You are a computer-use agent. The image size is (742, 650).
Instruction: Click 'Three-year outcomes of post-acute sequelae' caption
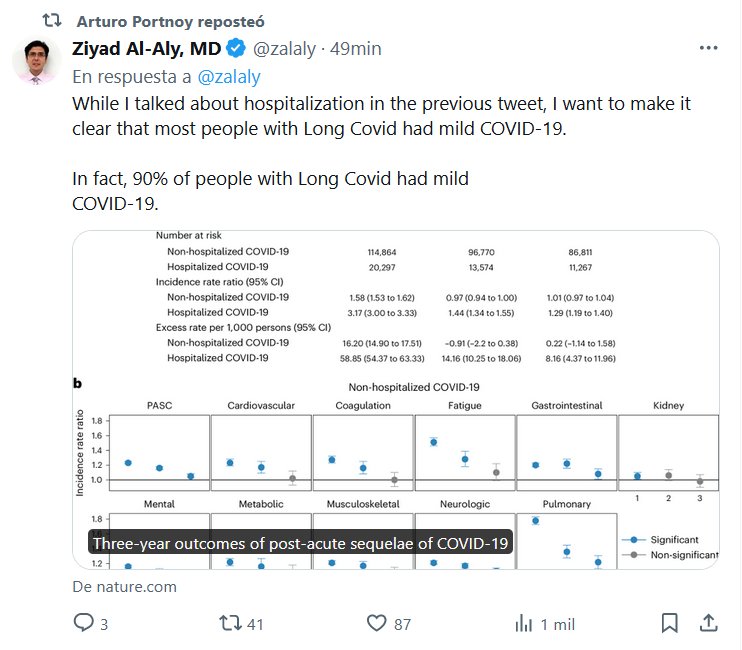[x=301, y=543]
